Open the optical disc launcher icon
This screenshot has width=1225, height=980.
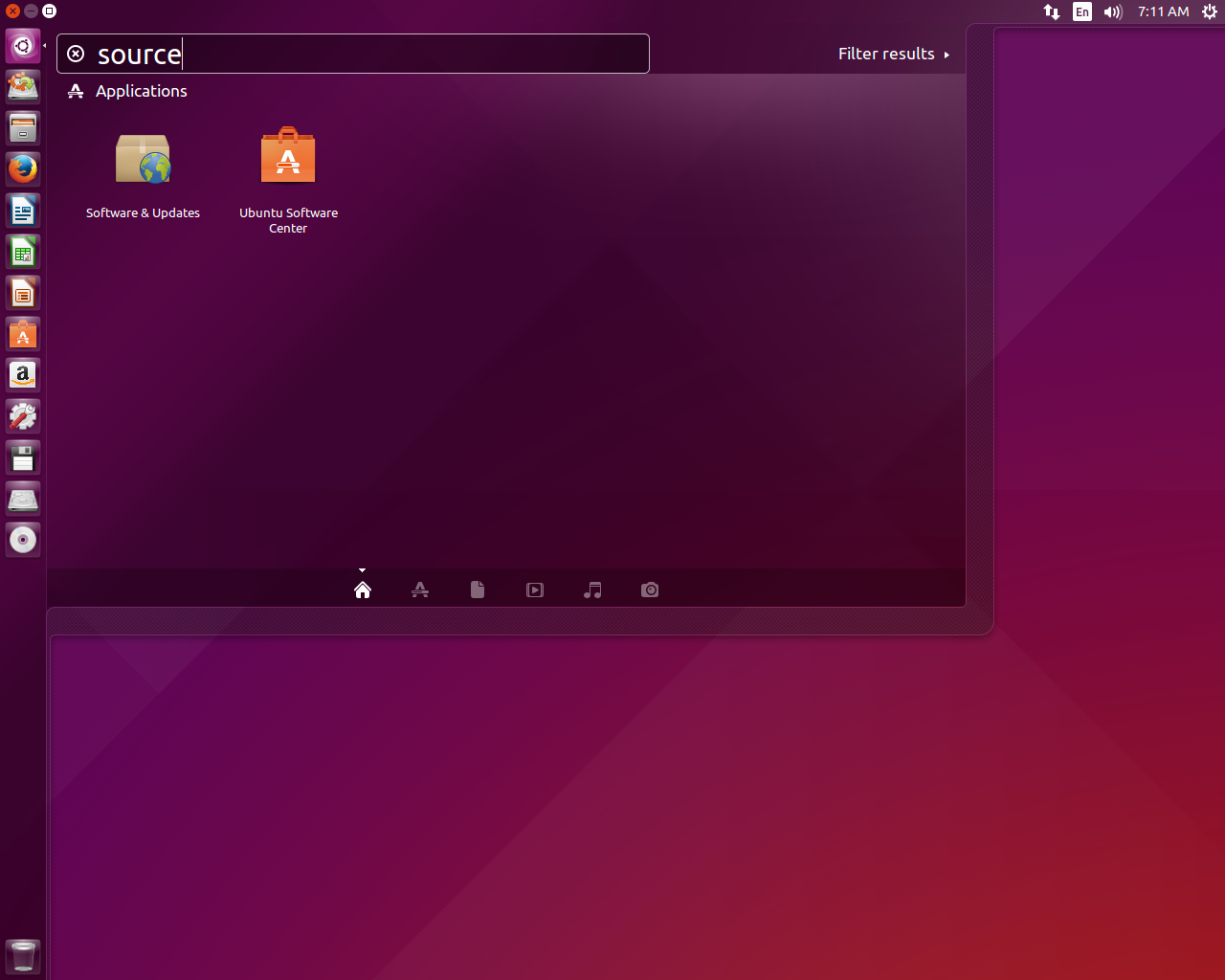[23, 540]
